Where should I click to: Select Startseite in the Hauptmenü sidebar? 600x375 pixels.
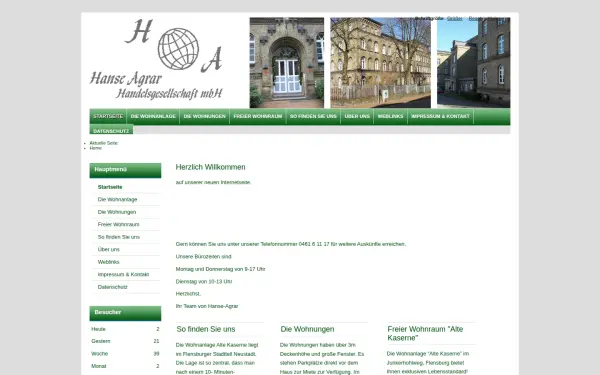point(110,187)
